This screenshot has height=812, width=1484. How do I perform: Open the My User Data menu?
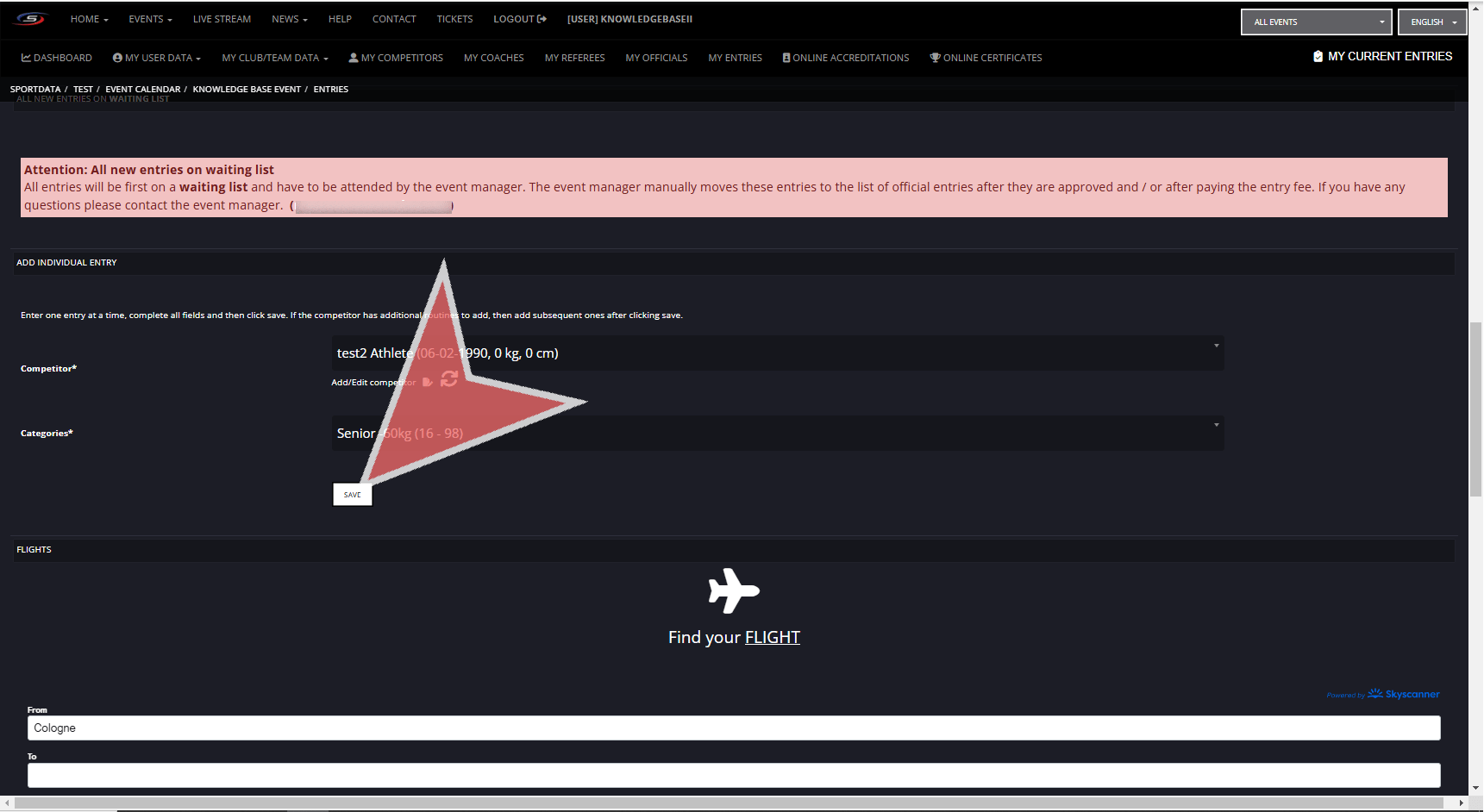click(x=156, y=58)
